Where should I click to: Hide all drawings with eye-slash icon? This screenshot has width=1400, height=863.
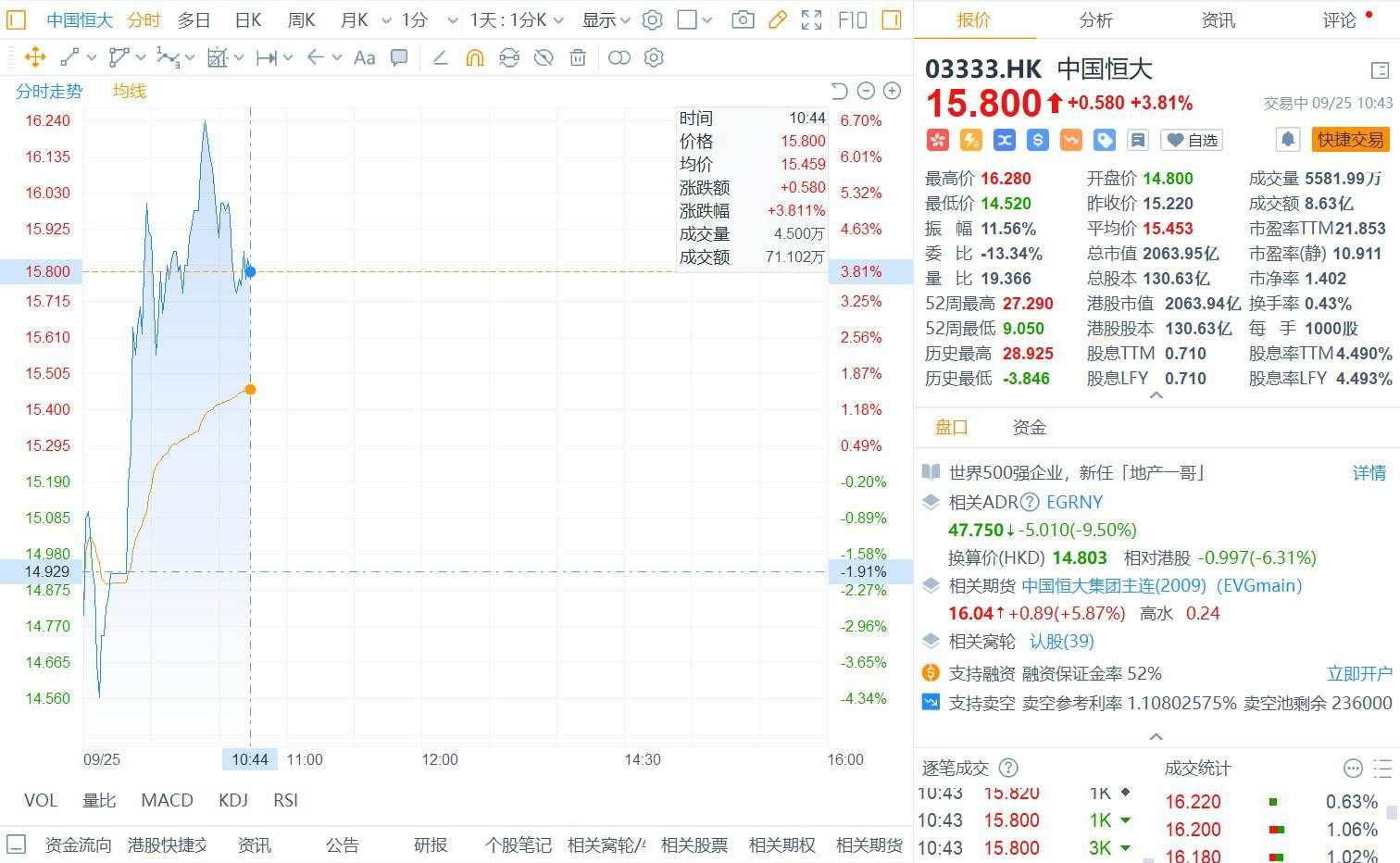(x=544, y=57)
